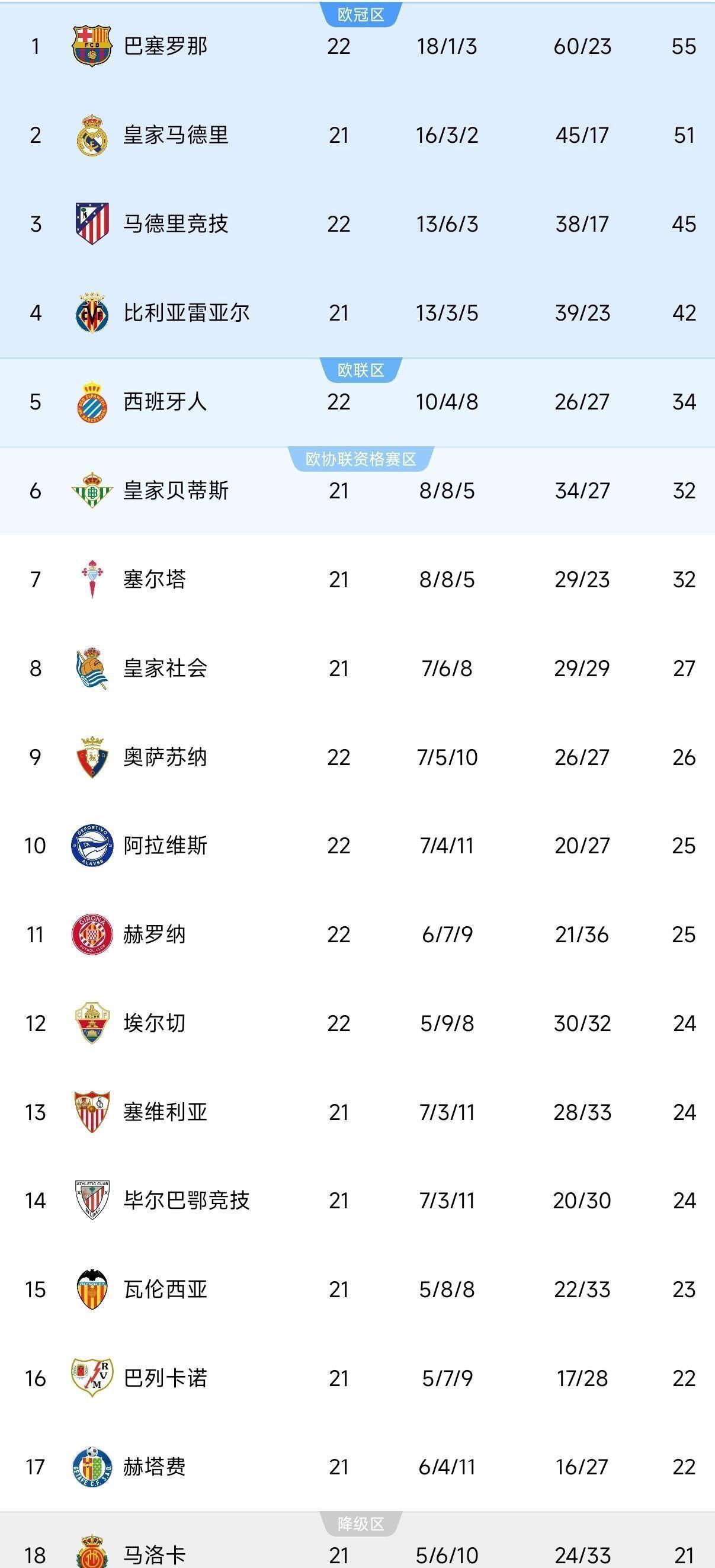
Task: Select the Real Sociedad crest icon
Action: (92, 668)
